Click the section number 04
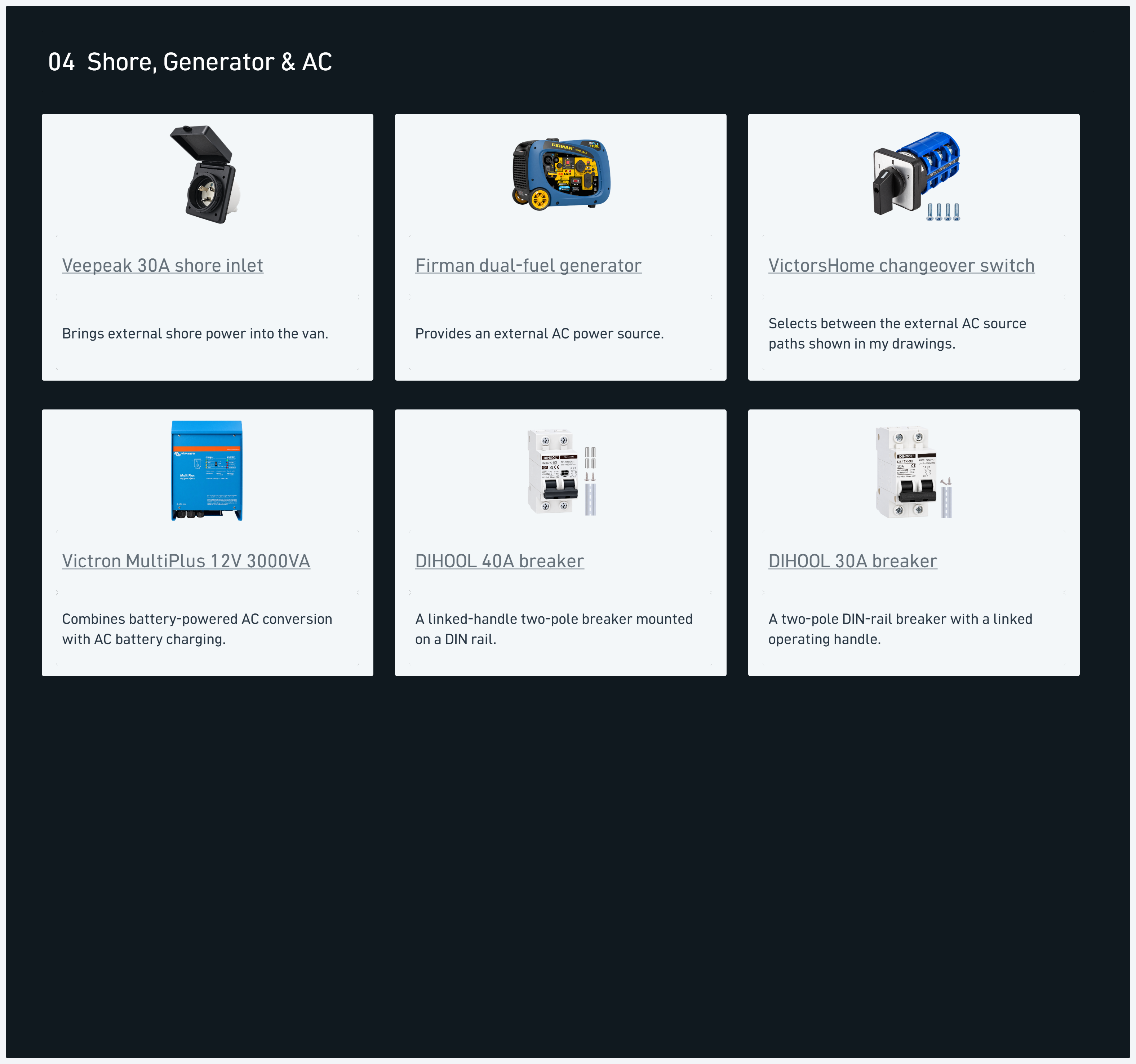Viewport: 1136px width, 1064px height. coord(61,62)
